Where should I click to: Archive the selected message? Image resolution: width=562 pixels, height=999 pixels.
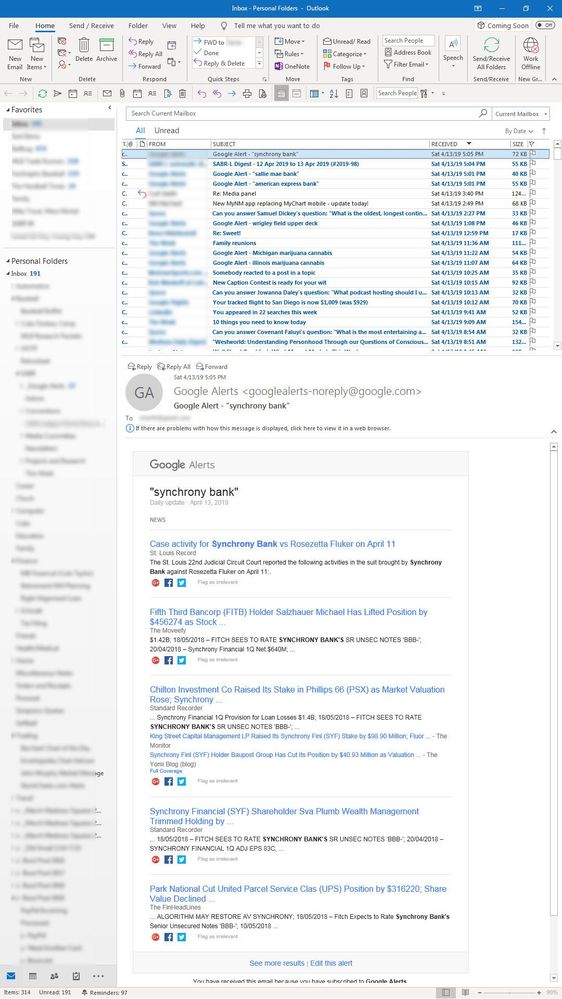[106, 50]
